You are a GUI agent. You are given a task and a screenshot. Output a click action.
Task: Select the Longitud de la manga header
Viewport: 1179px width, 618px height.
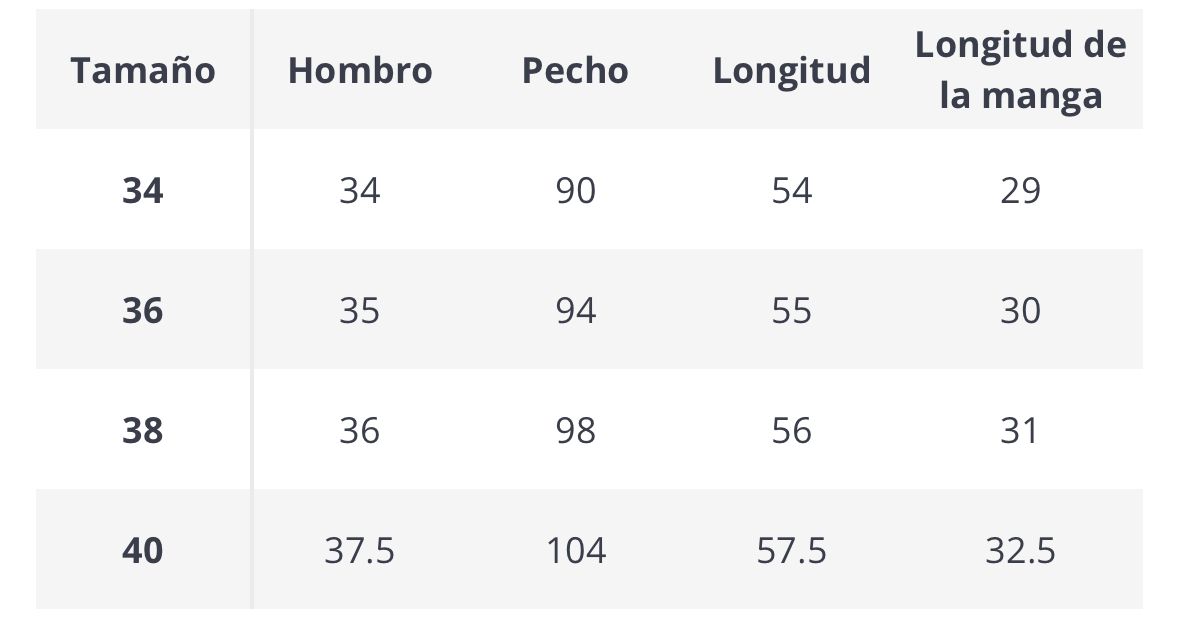pyautogui.click(x=1020, y=70)
